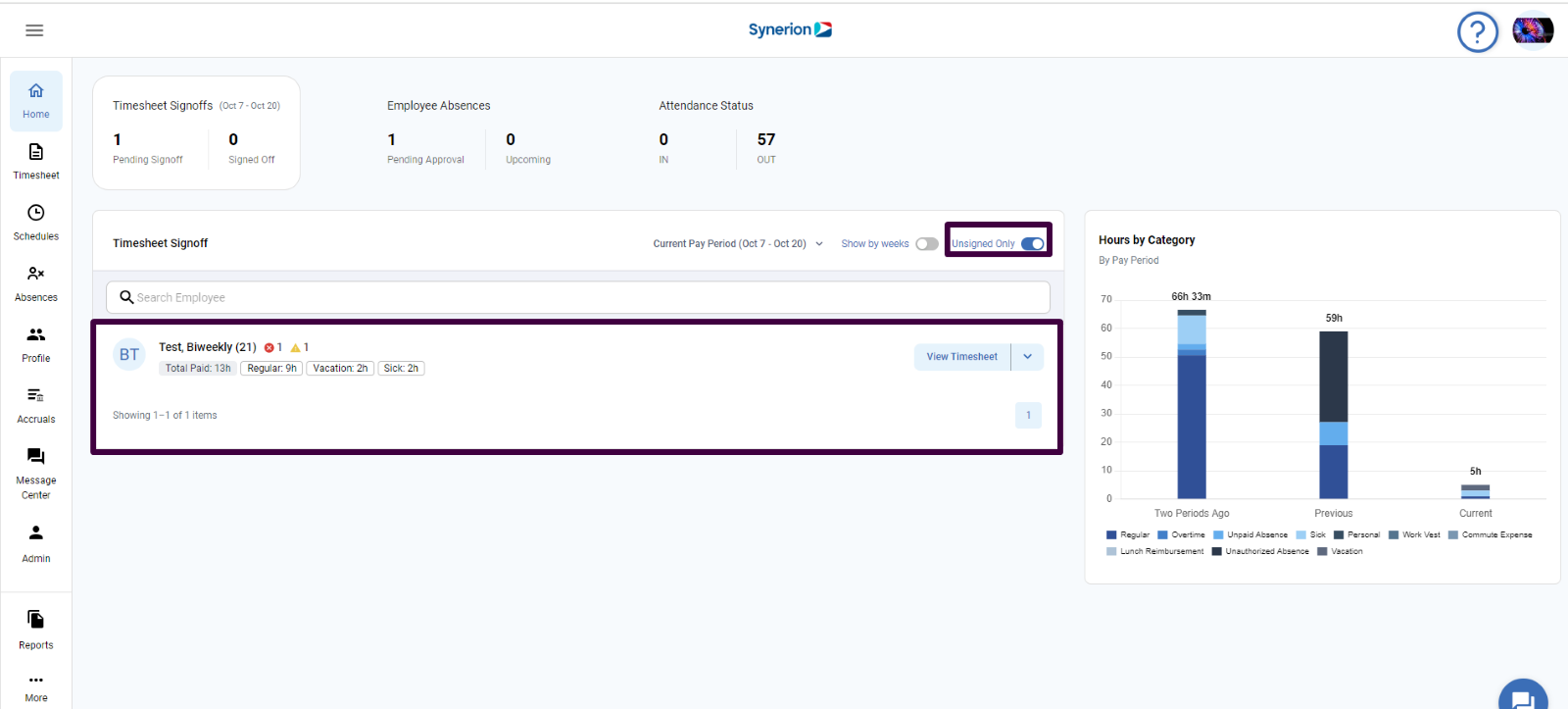The height and width of the screenshot is (709, 1568).
Task: Open Admin from the sidebar
Action: coord(36,543)
